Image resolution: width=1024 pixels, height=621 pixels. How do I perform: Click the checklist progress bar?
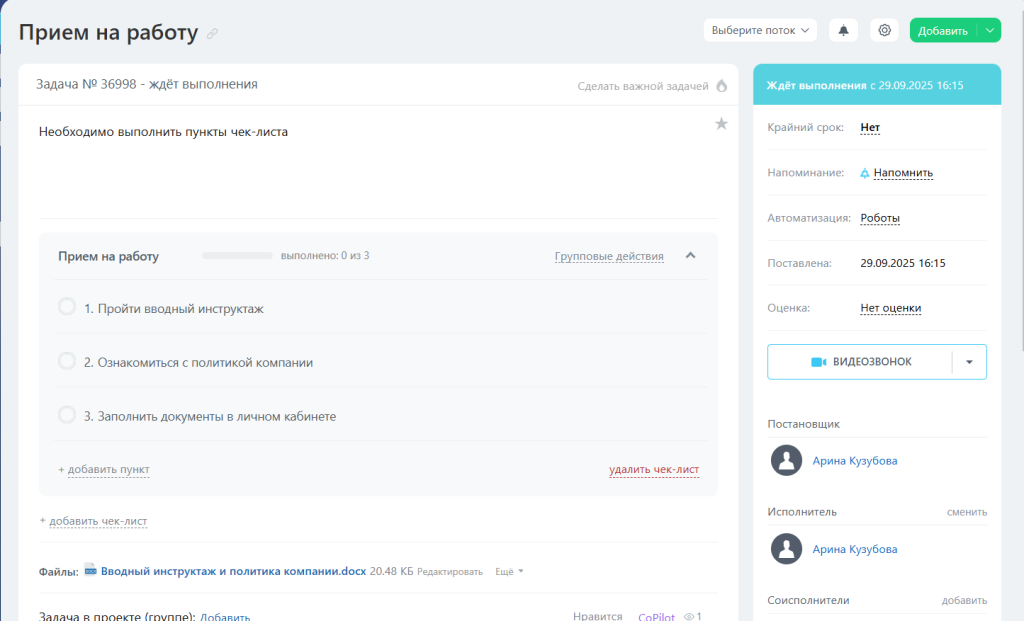coord(237,256)
